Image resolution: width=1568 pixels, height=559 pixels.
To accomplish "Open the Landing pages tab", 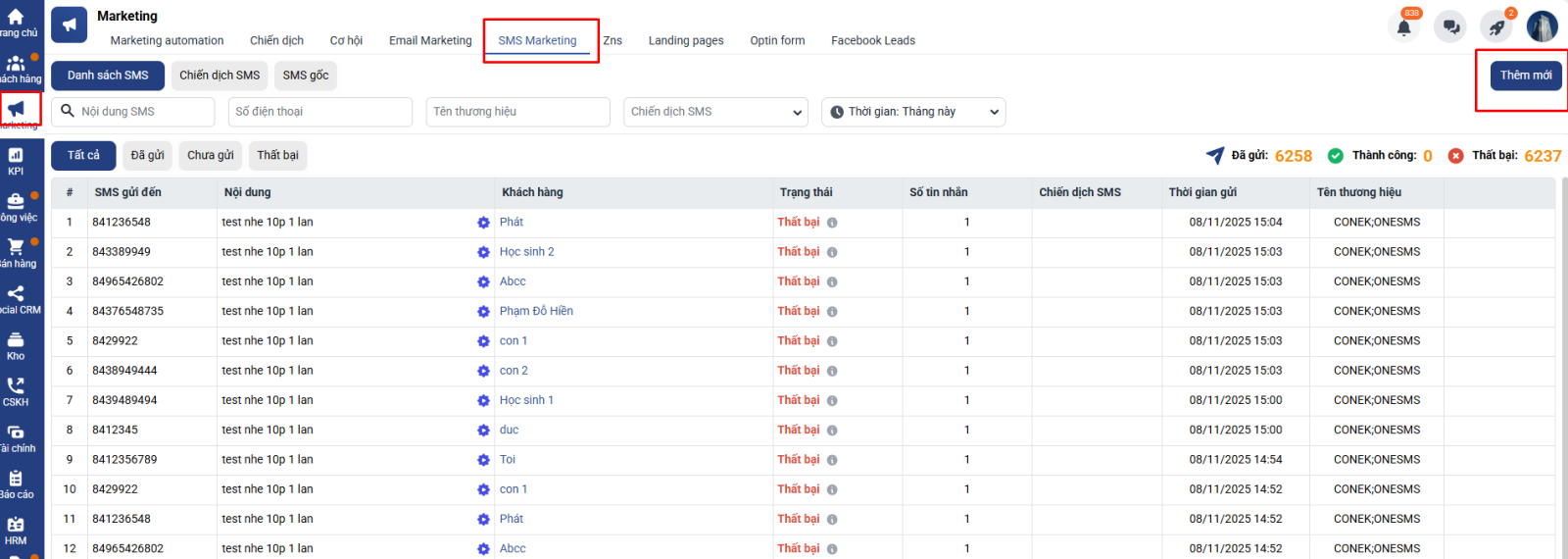I will coord(685,40).
